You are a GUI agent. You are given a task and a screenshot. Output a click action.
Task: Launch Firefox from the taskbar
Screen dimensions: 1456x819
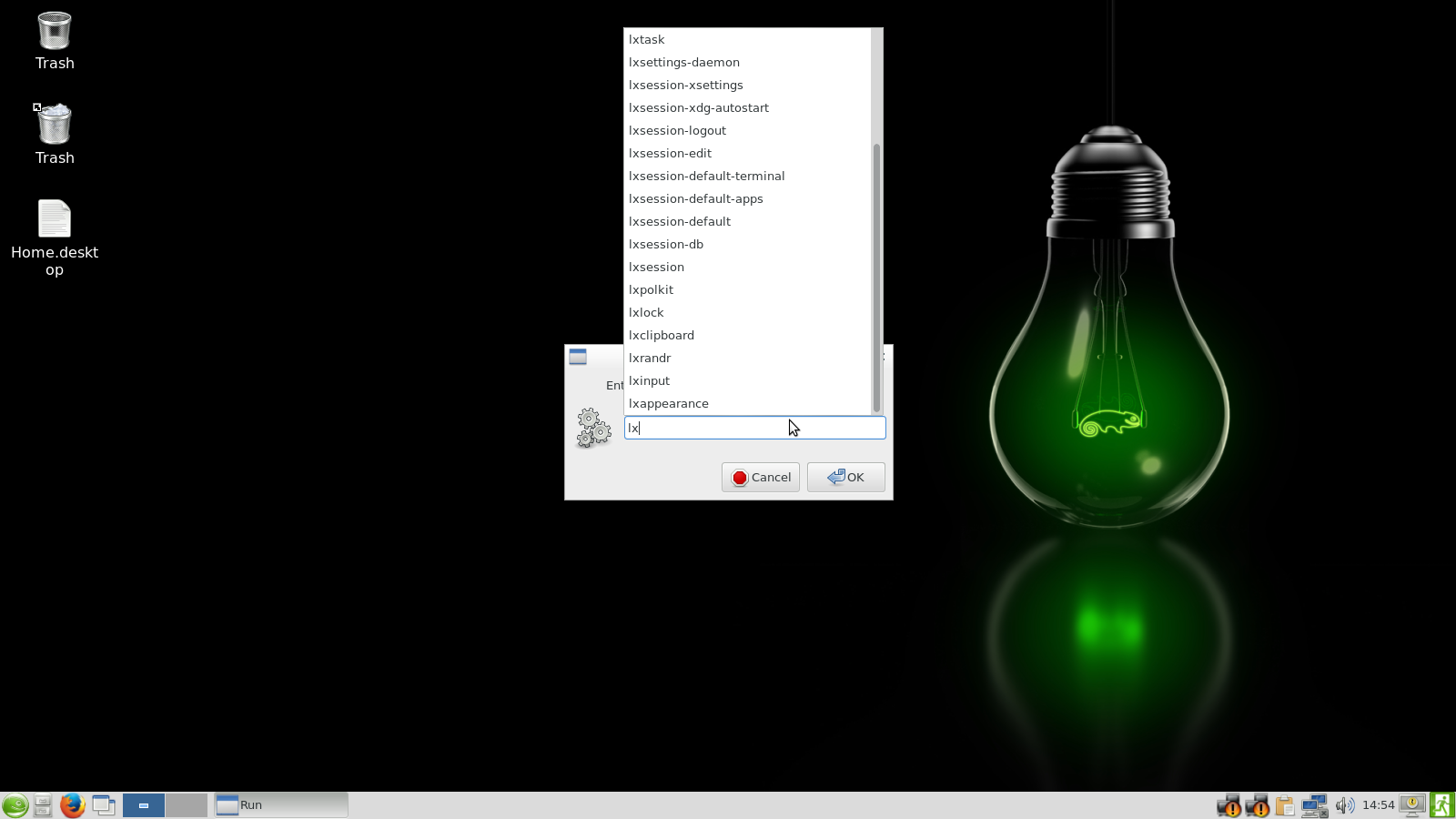(x=72, y=805)
